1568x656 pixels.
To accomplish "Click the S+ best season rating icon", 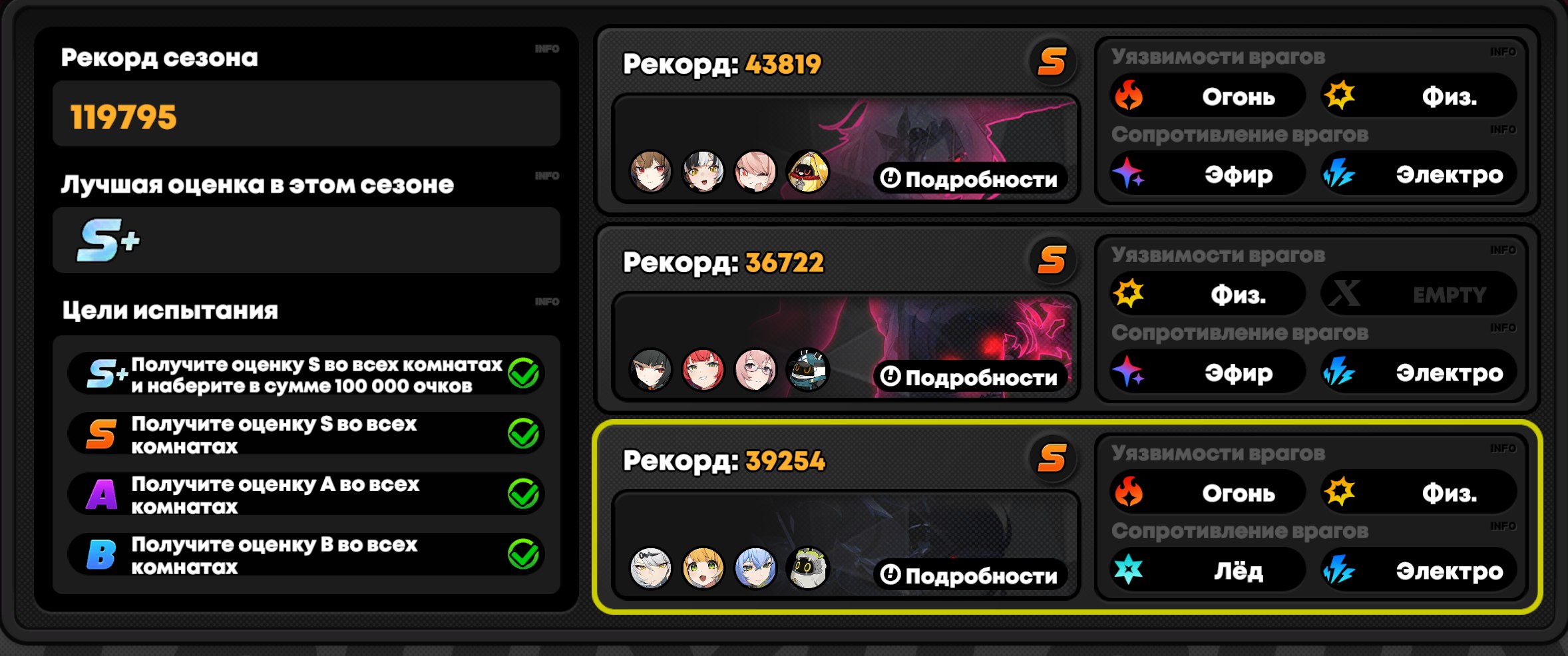I will 108,240.
